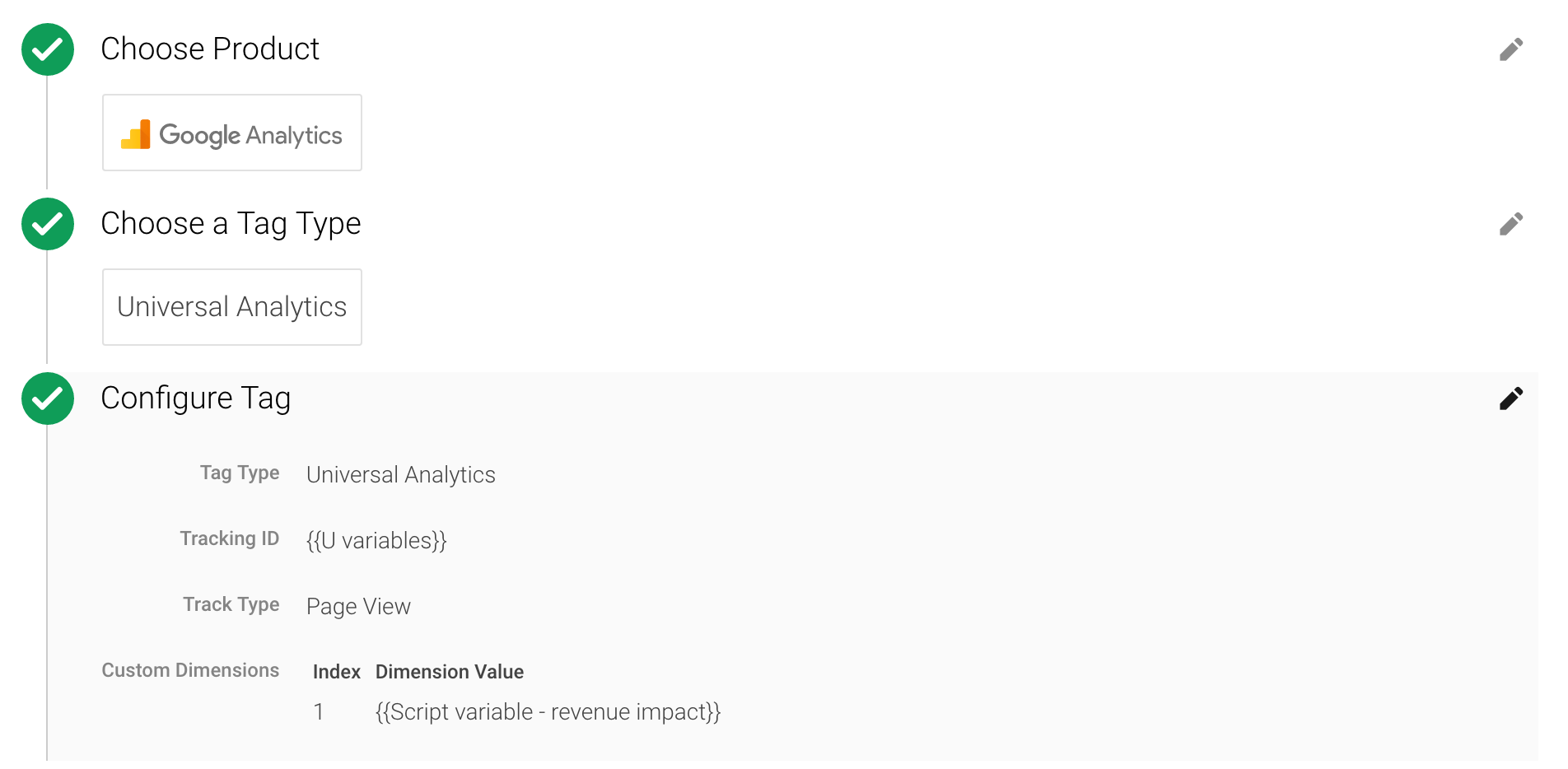Edit Configure Tag using the pencil icon

click(x=1510, y=398)
